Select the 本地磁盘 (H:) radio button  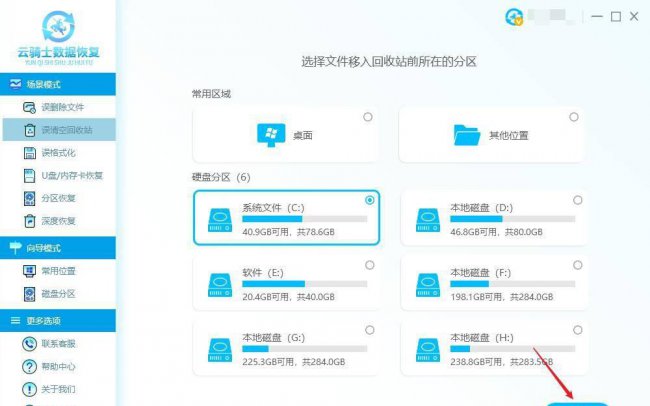click(578, 330)
